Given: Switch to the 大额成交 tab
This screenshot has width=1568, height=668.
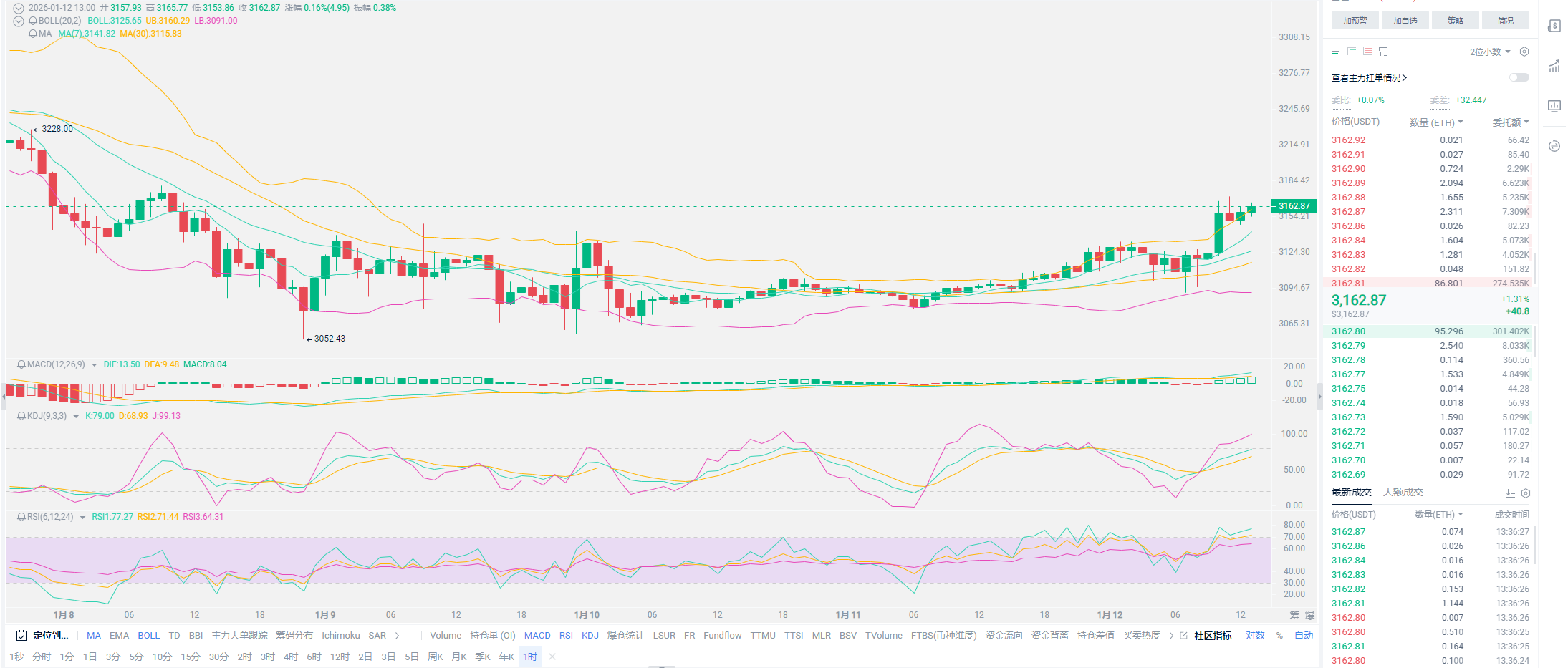Looking at the screenshot, I should (x=1403, y=493).
